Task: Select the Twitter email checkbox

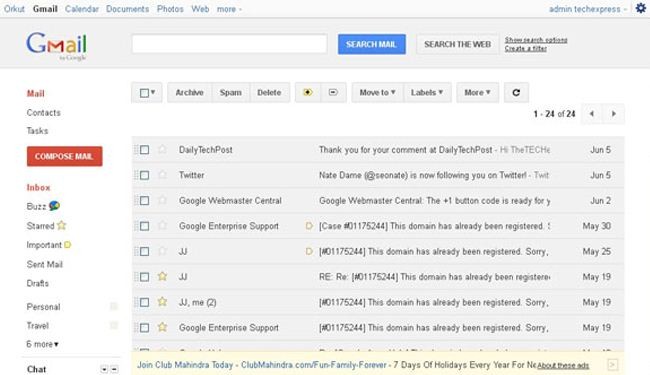Action: (x=144, y=175)
